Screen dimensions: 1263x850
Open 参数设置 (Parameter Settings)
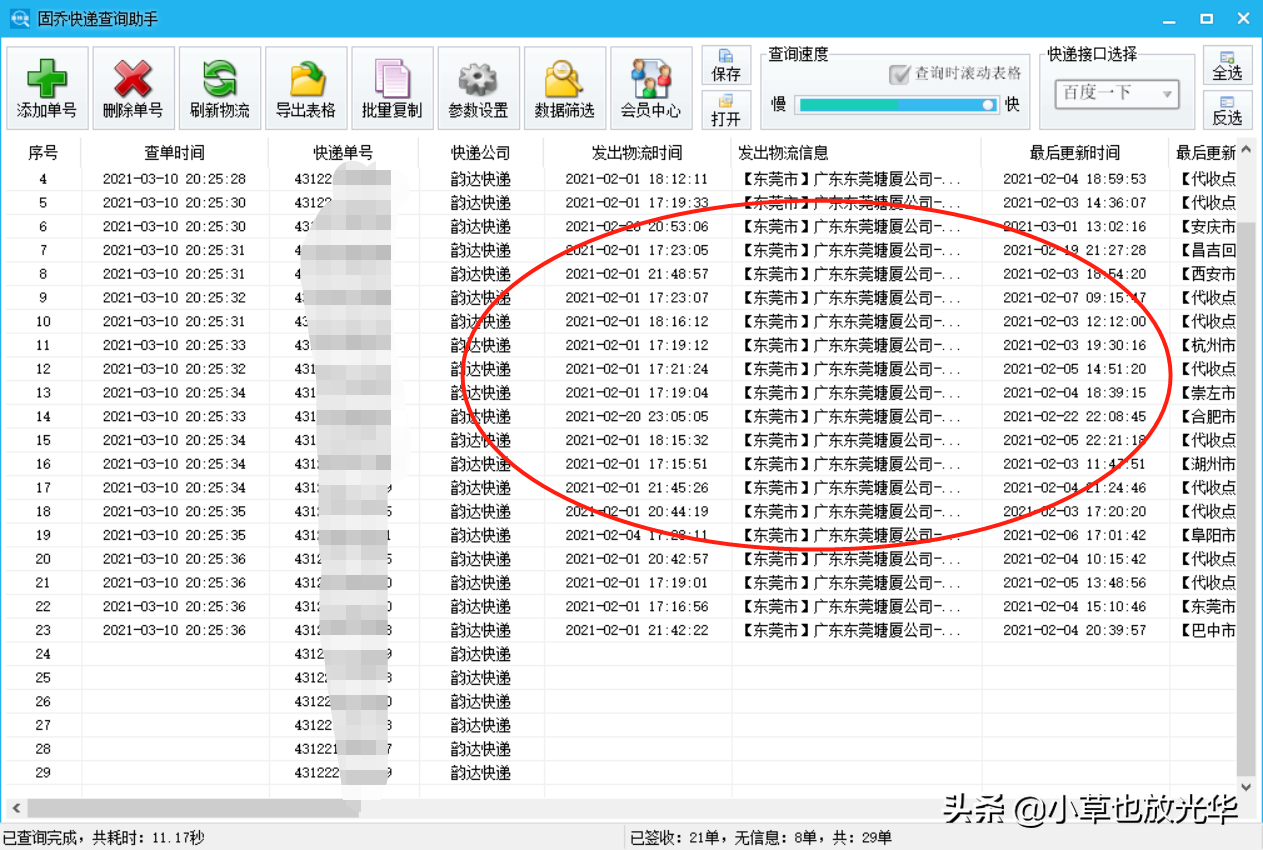pyautogui.click(x=478, y=87)
